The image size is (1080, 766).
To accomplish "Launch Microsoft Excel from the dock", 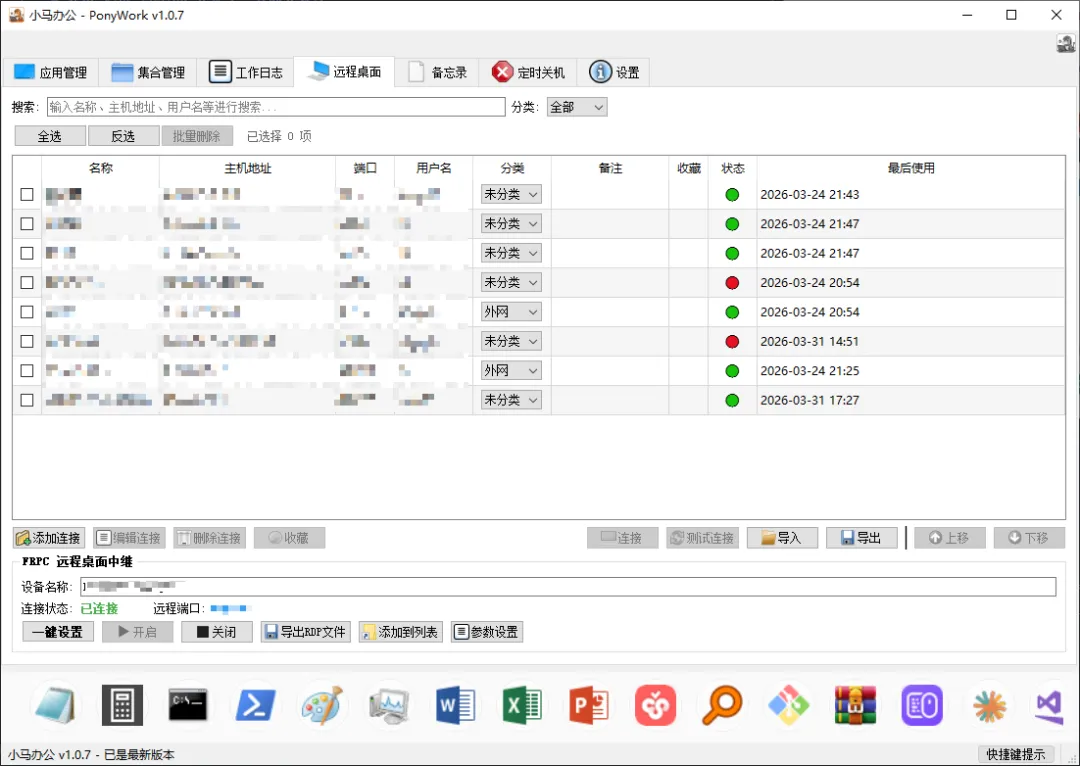I will pyautogui.click(x=522, y=705).
